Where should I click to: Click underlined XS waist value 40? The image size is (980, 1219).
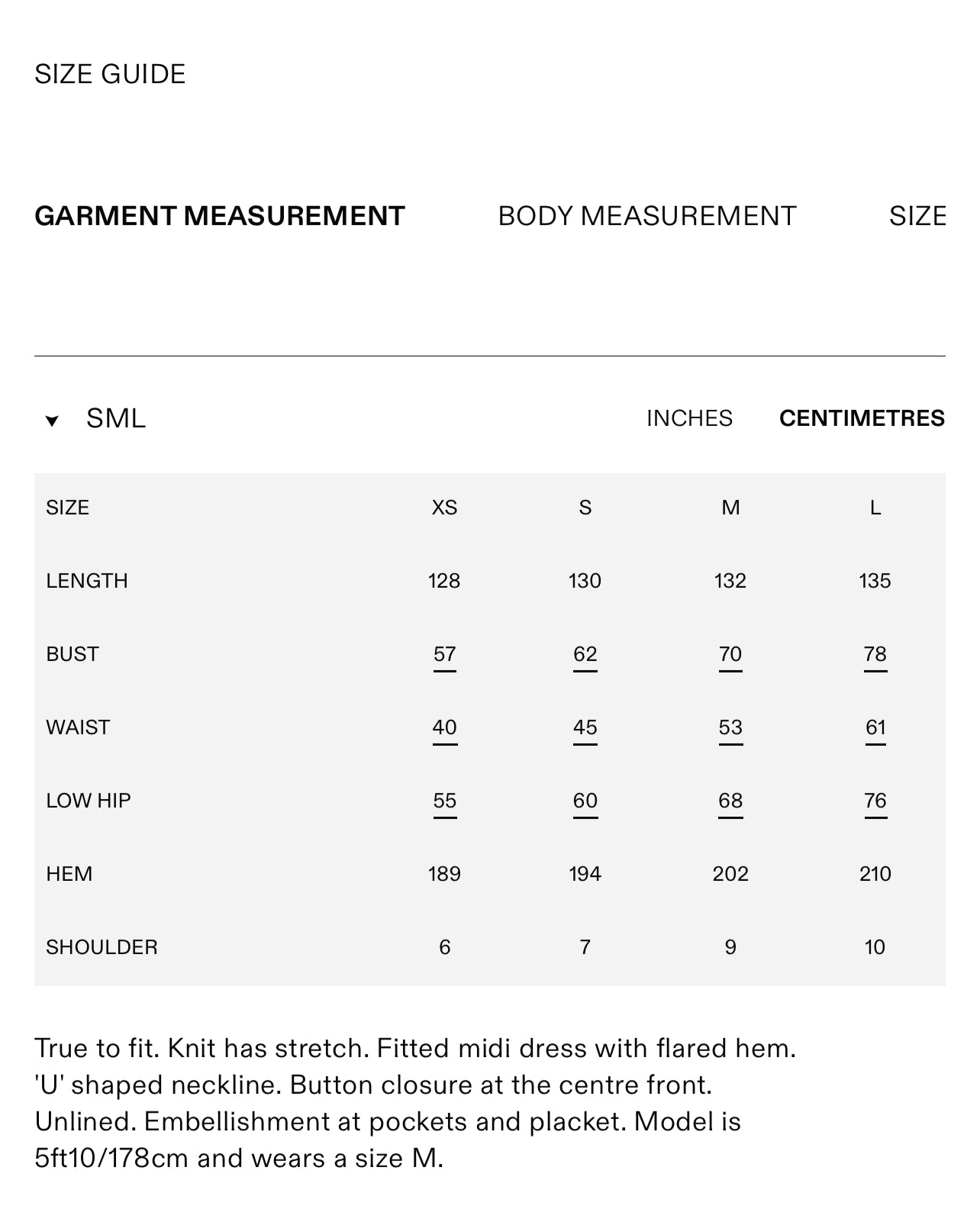(x=444, y=727)
